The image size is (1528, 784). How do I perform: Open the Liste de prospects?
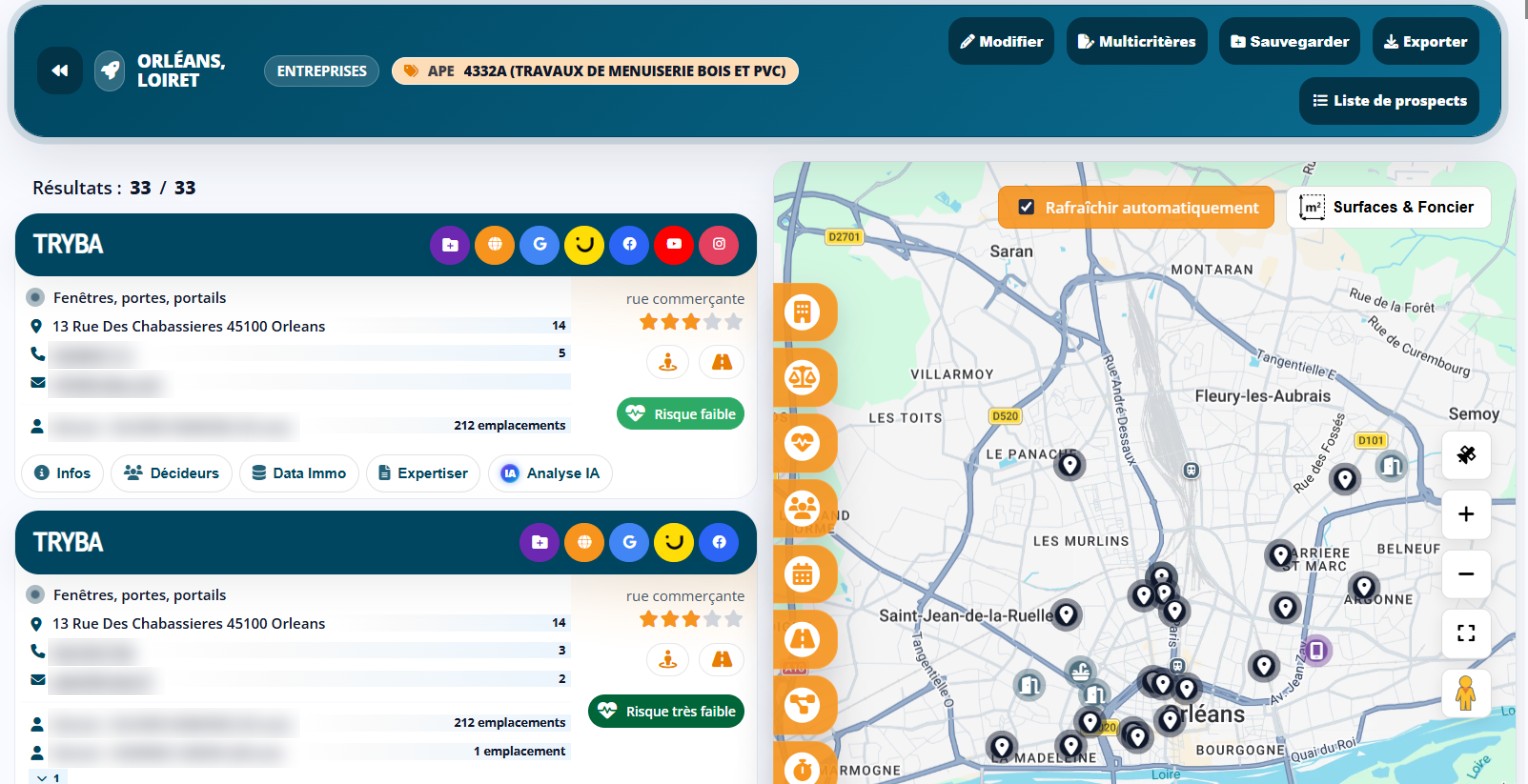point(1389,100)
